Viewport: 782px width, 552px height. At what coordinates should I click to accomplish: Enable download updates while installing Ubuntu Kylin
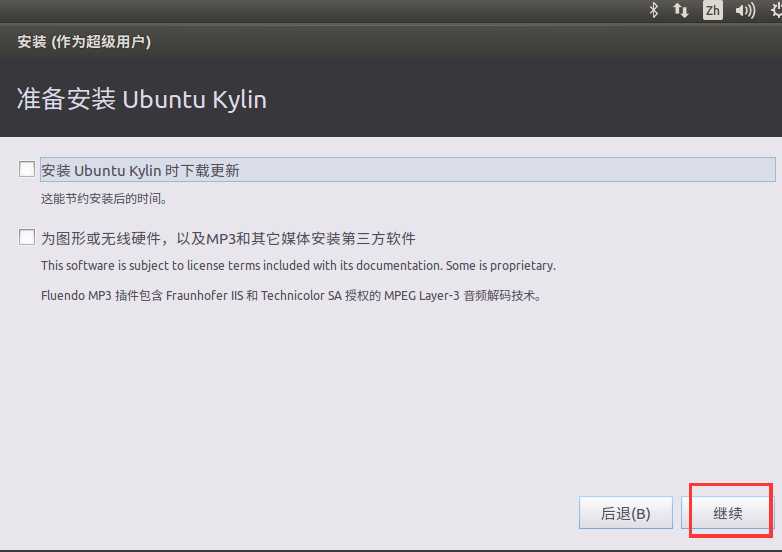[27, 169]
